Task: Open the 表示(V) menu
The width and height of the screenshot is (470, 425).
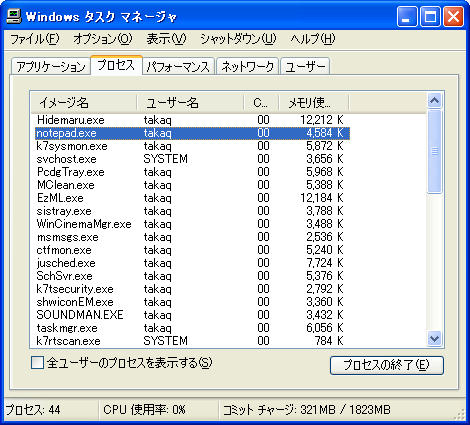Action: click(166, 39)
